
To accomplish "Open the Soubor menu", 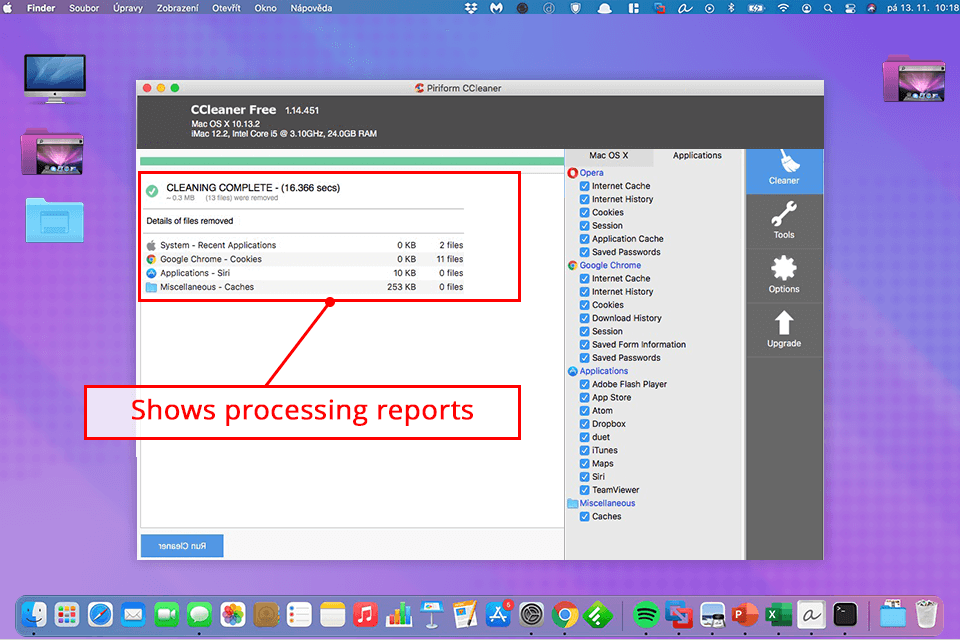I will pos(84,8).
